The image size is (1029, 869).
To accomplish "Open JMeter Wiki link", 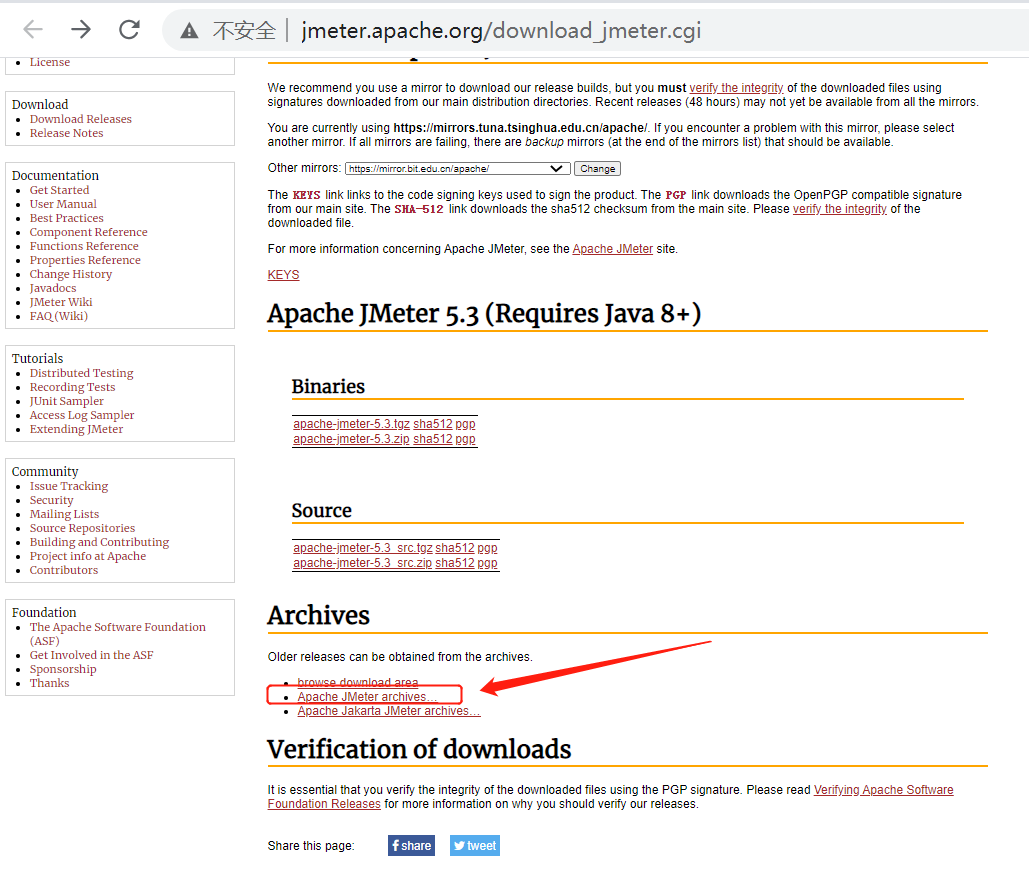I will [61, 303].
